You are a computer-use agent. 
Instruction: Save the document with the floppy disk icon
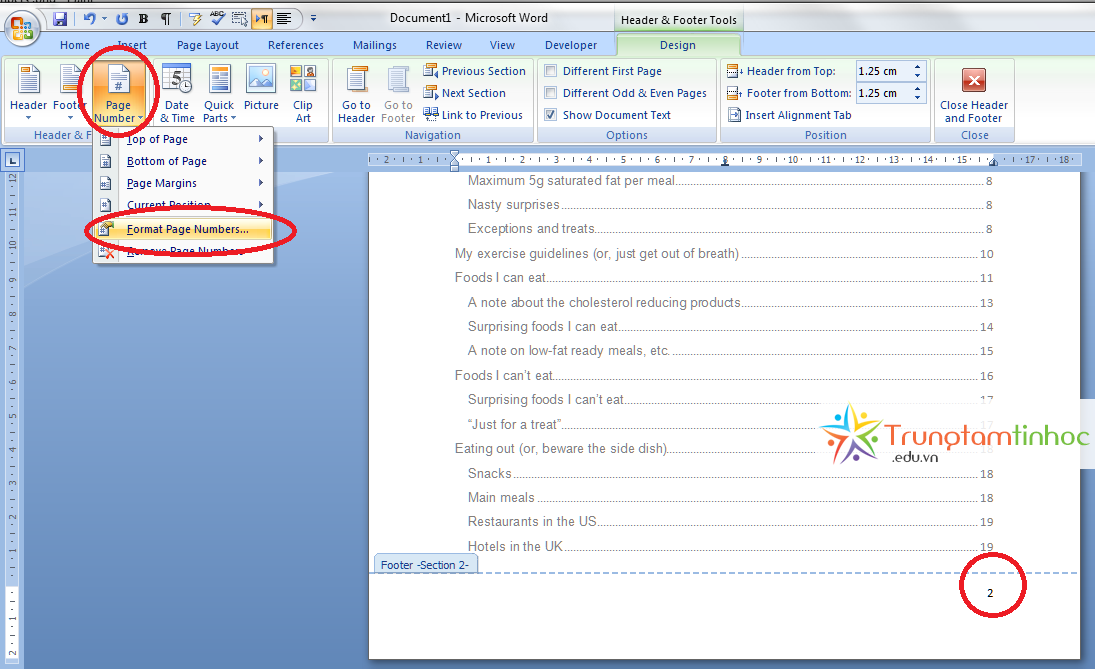(60, 19)
